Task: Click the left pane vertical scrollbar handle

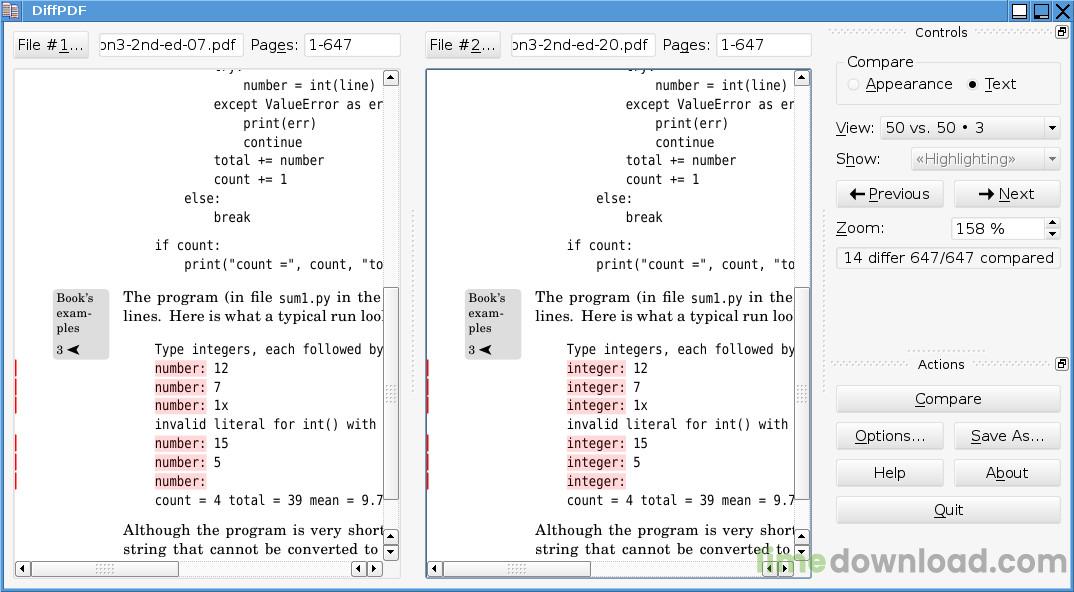Action: [x=390, y=394]
